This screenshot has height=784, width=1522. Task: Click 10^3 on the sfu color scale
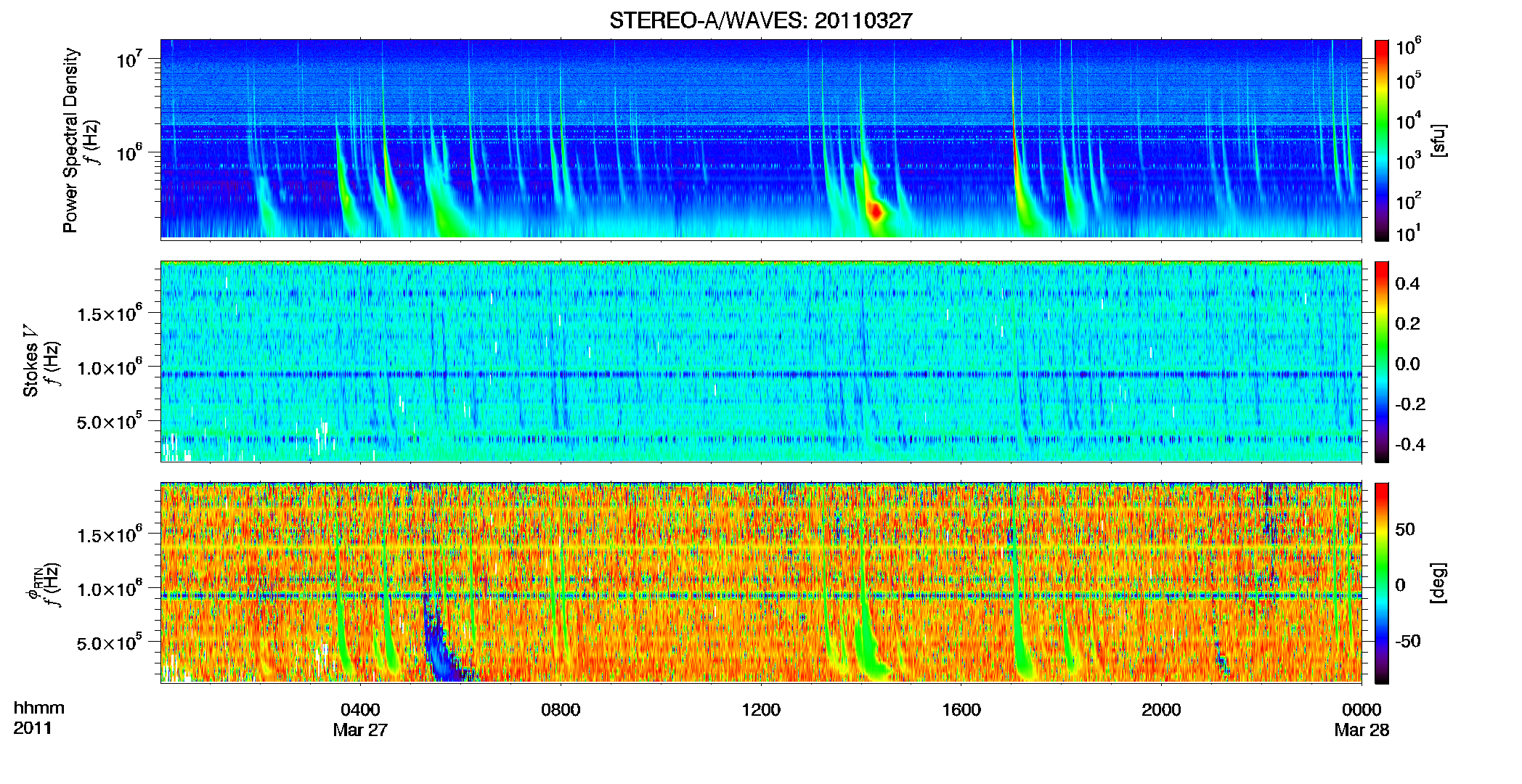tap(1409, 161)
